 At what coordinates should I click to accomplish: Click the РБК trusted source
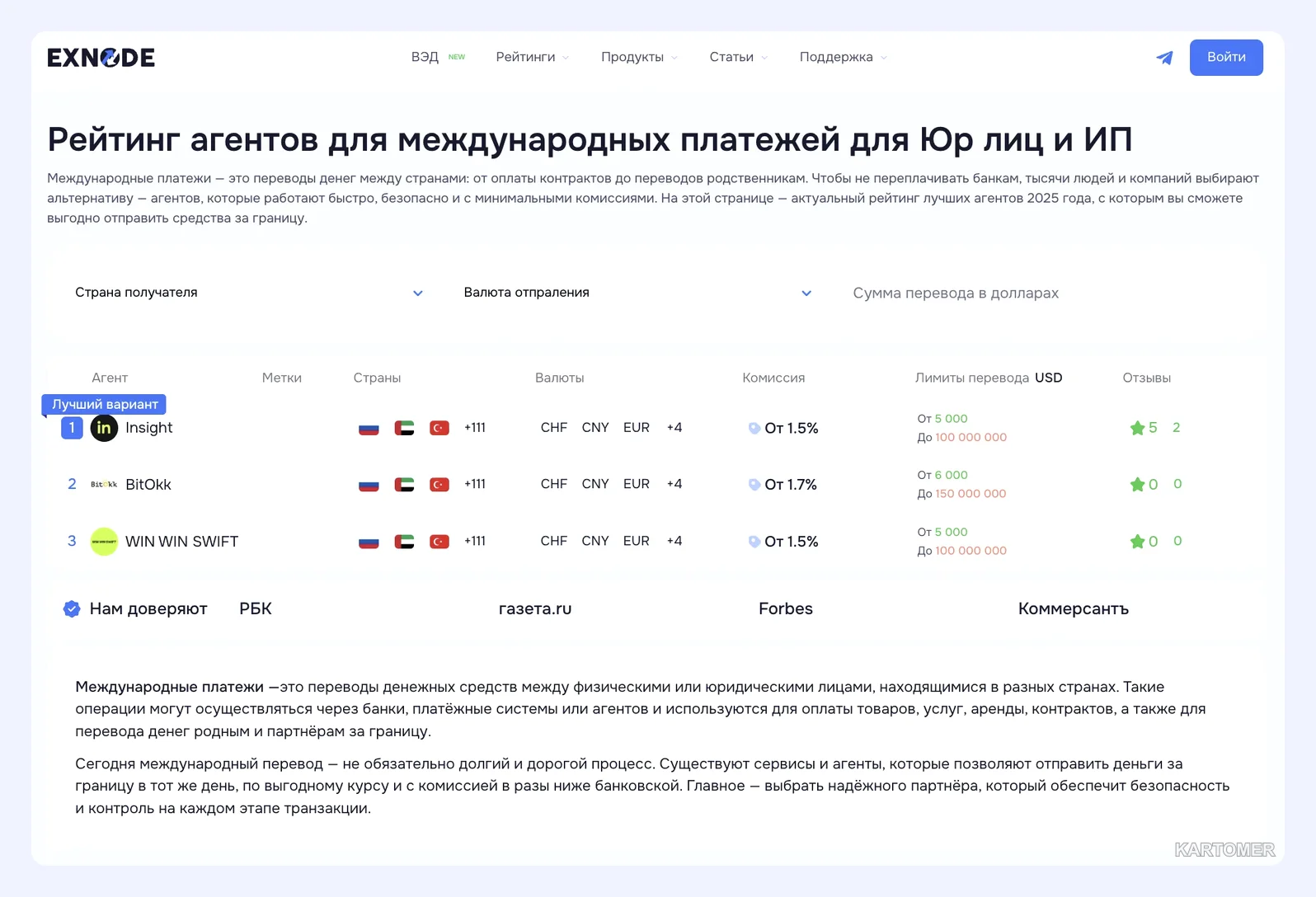point(256,609)
